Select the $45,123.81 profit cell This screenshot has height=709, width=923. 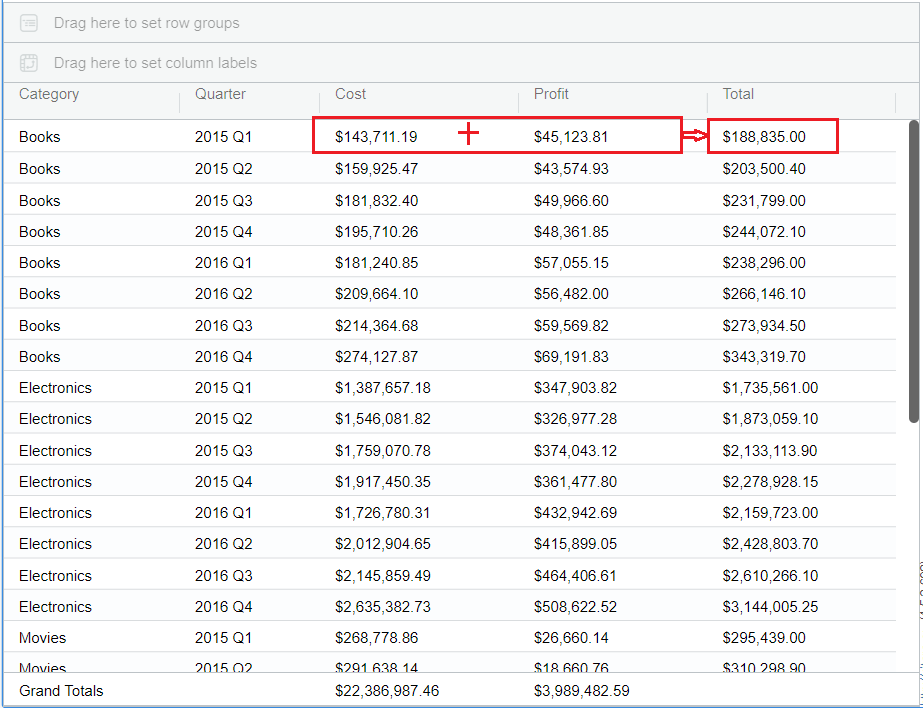[570, 137]
